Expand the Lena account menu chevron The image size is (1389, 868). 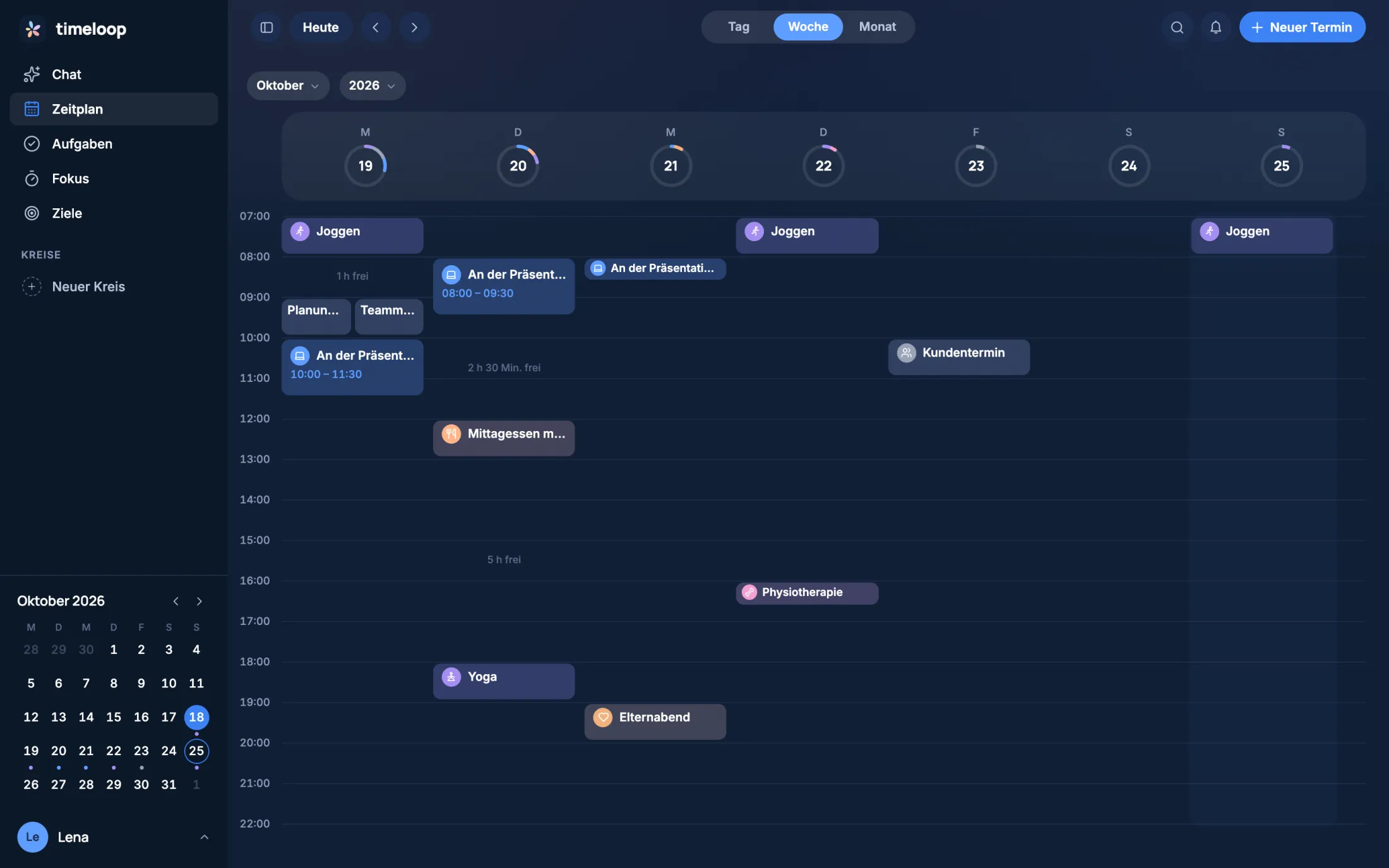(x=204, y=837)
